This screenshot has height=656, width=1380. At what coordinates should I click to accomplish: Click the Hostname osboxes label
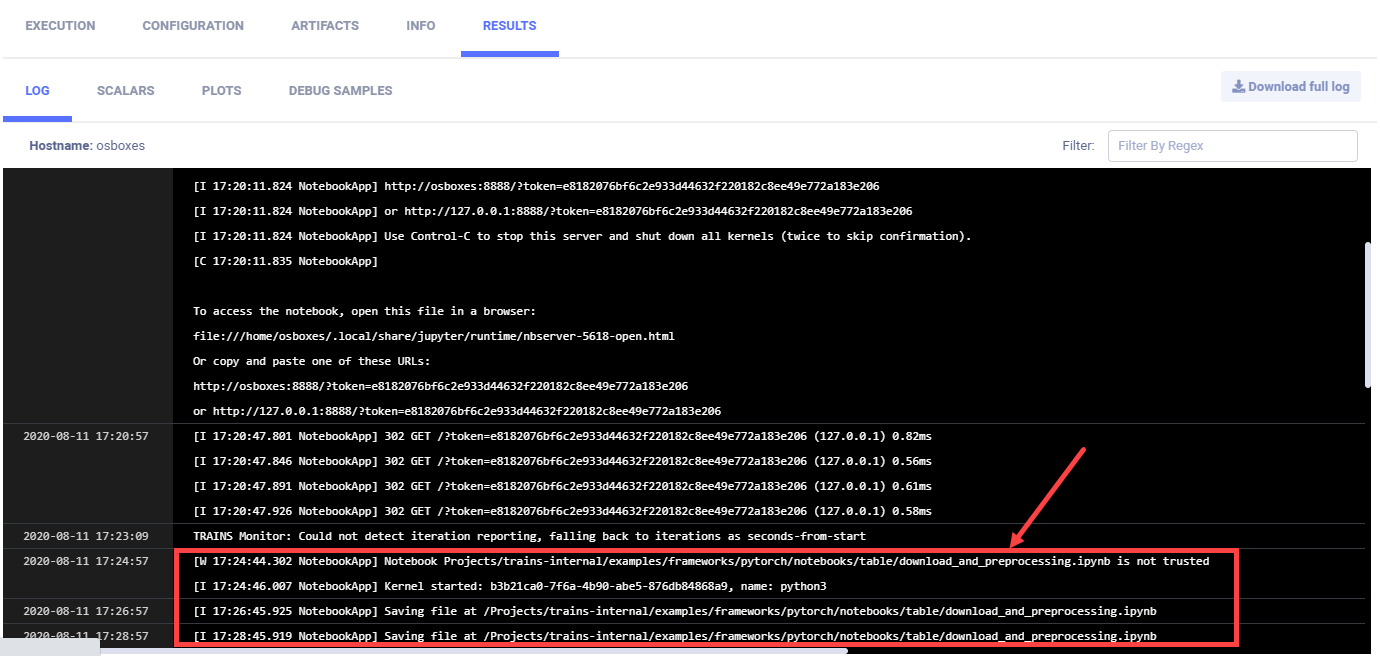click(87, 146)
